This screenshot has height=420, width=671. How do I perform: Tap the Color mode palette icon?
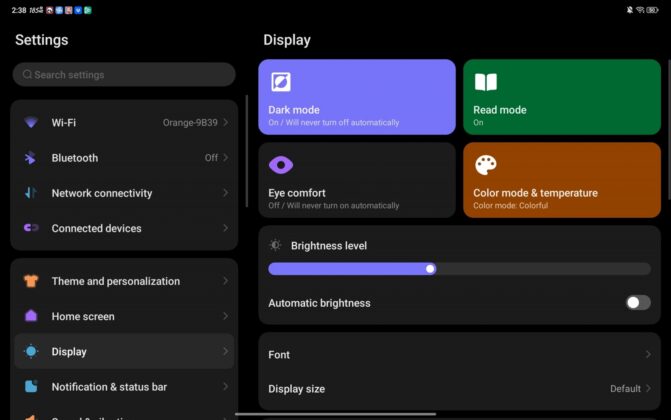click(486, 165)
